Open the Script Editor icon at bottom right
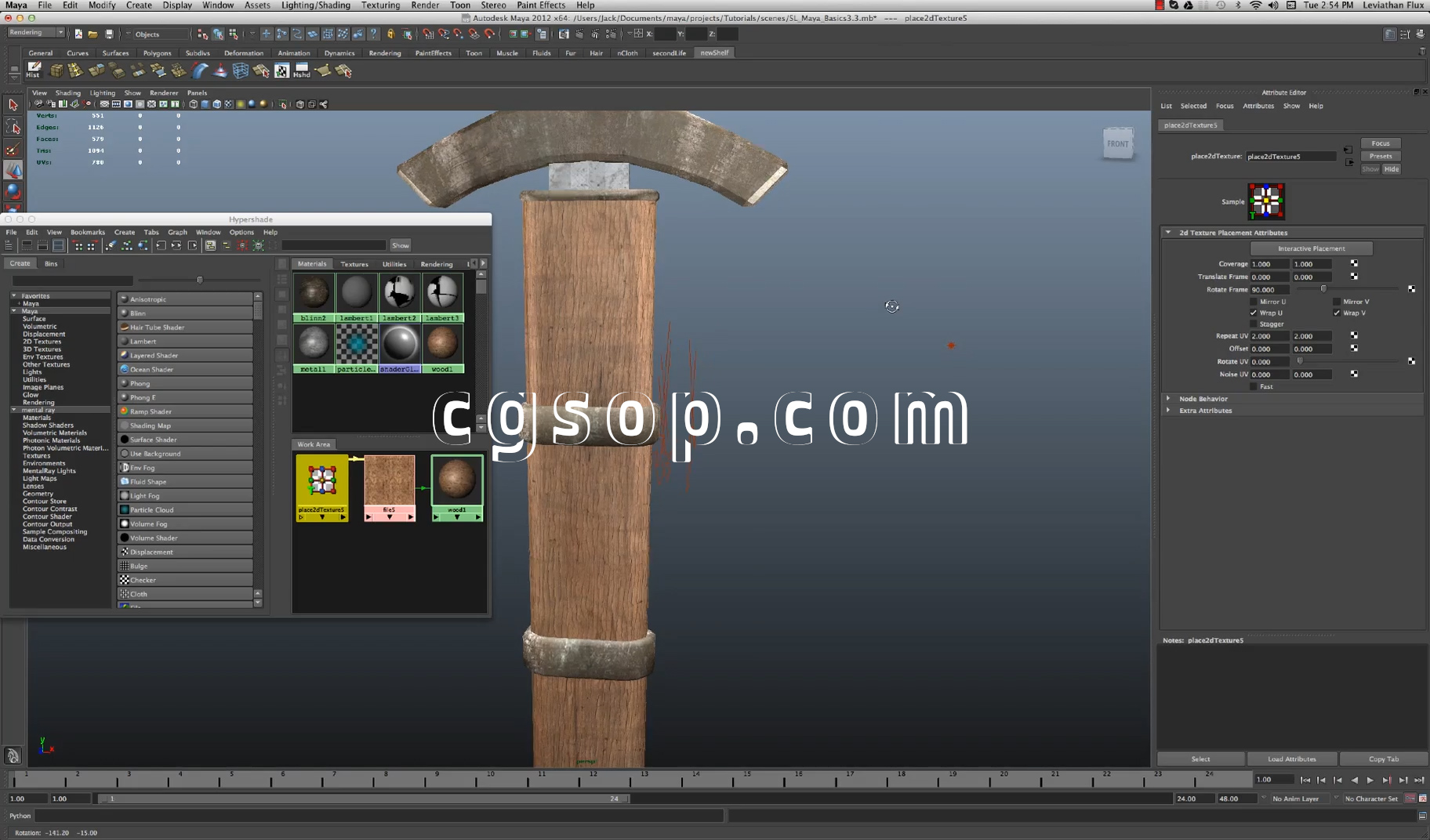This screenshot has height=840, width=1430. pyautogui.click(x=1422, y=816)
